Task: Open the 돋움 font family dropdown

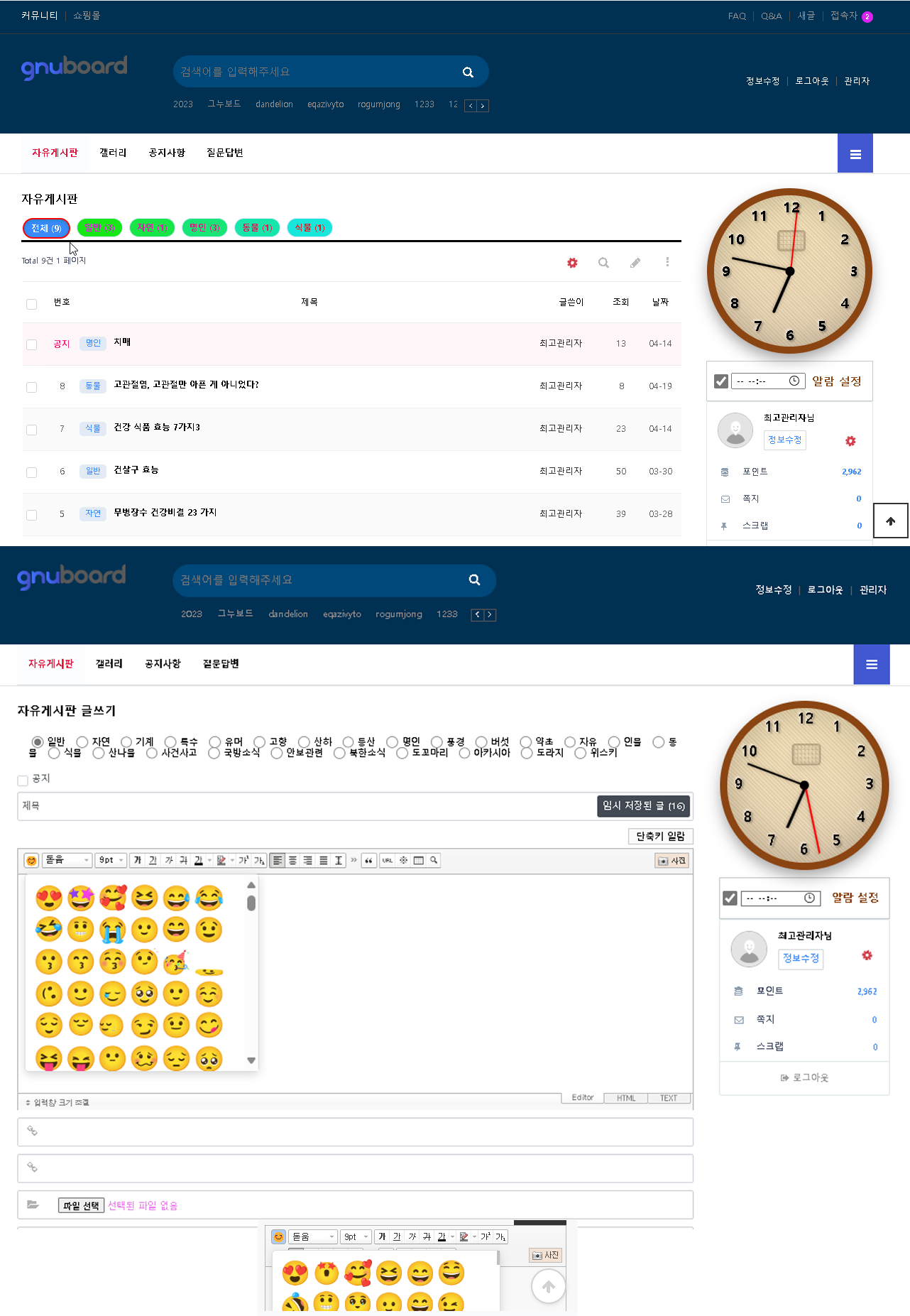Action: click(67, 861)
